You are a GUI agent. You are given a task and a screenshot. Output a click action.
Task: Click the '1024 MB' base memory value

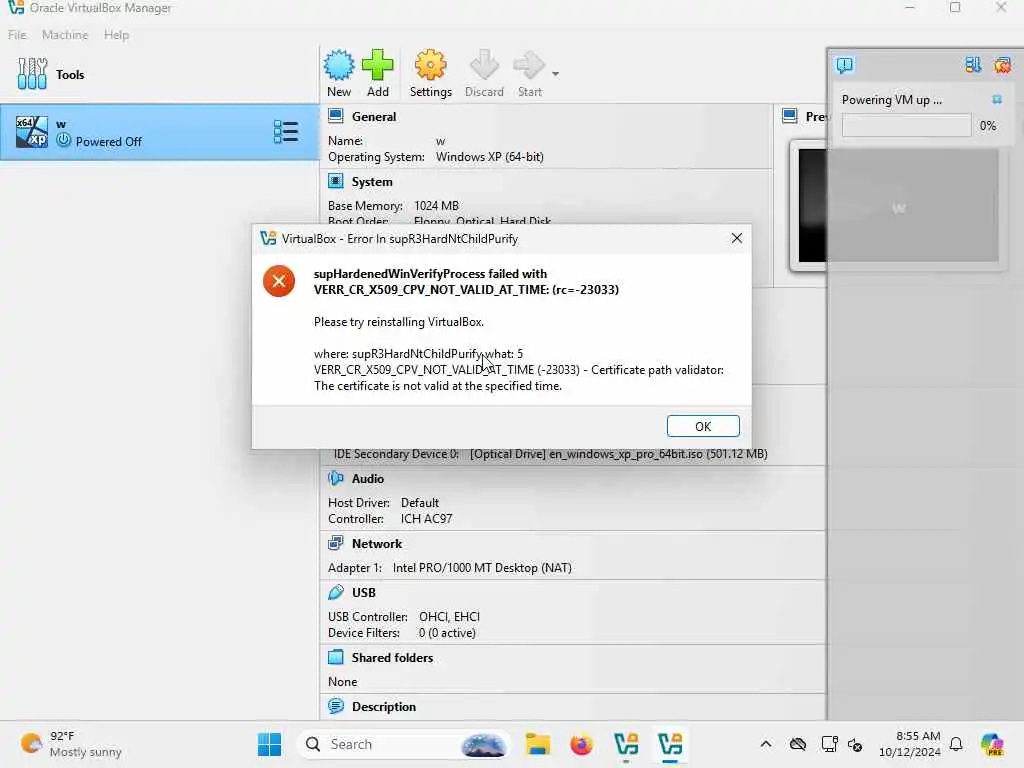[436, 206]
